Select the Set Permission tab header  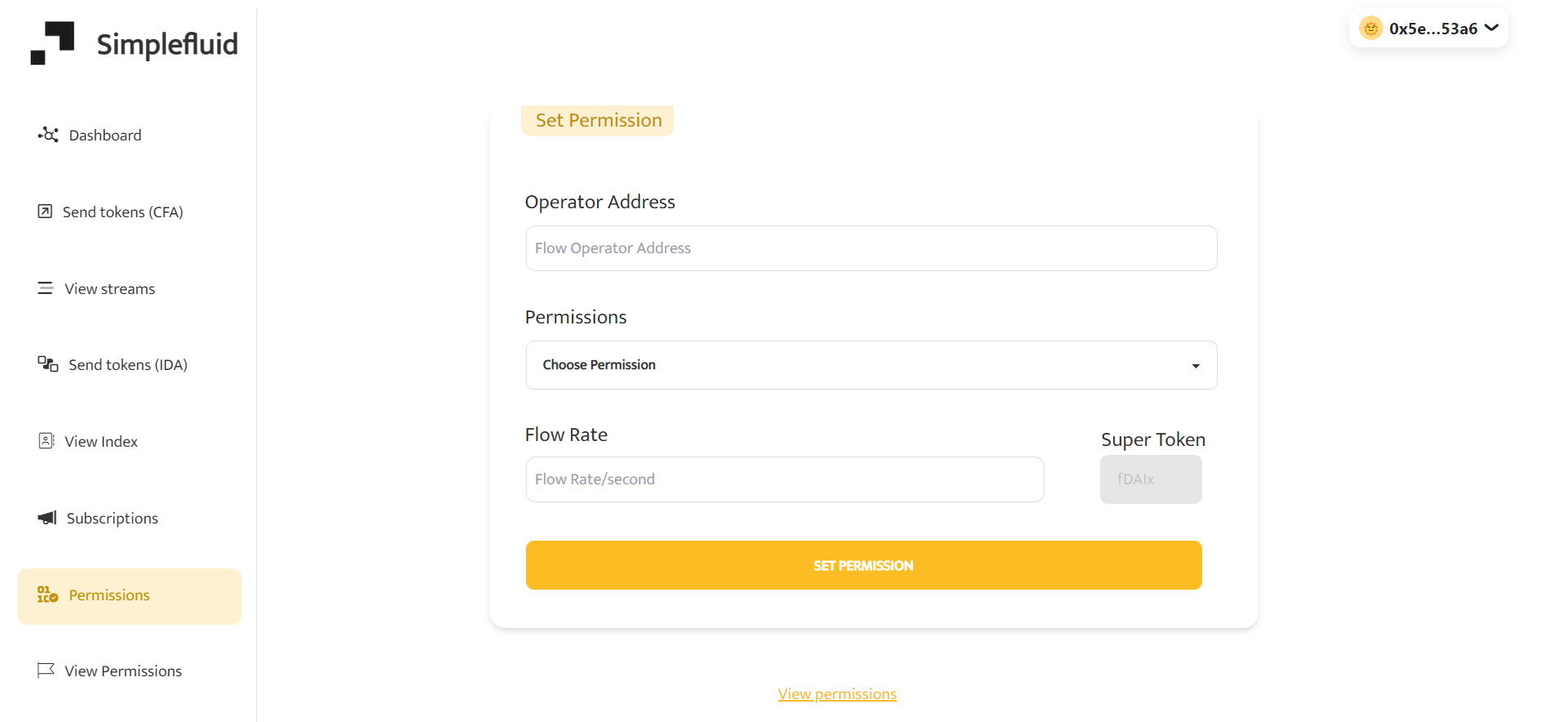(x=598, y=120)
